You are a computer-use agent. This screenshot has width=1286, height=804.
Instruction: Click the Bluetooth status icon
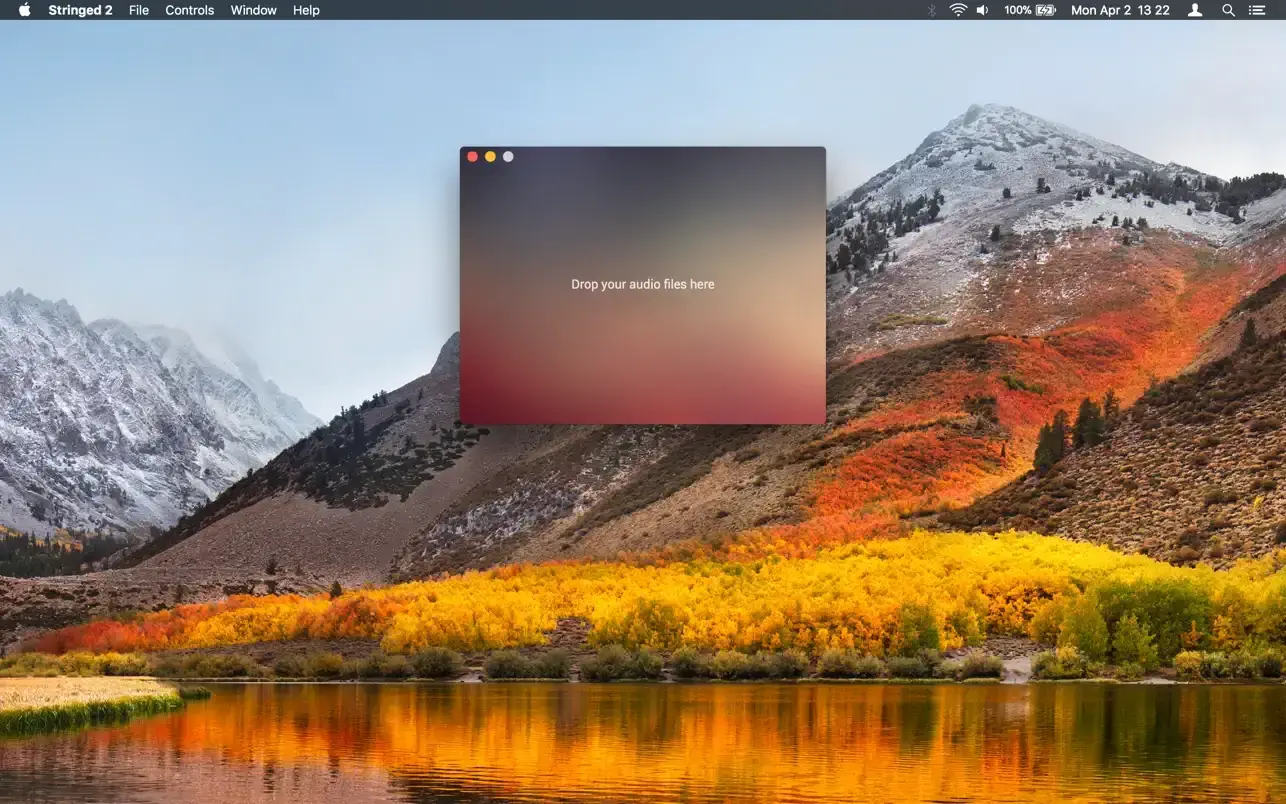pos(931,10)
